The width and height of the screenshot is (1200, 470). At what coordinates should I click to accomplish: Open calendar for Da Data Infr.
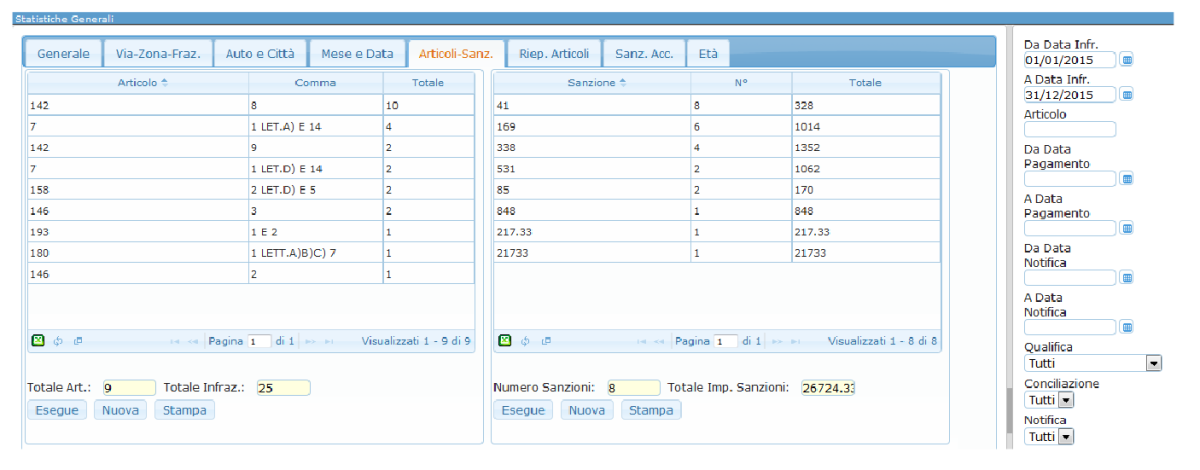coord(1127,60)
